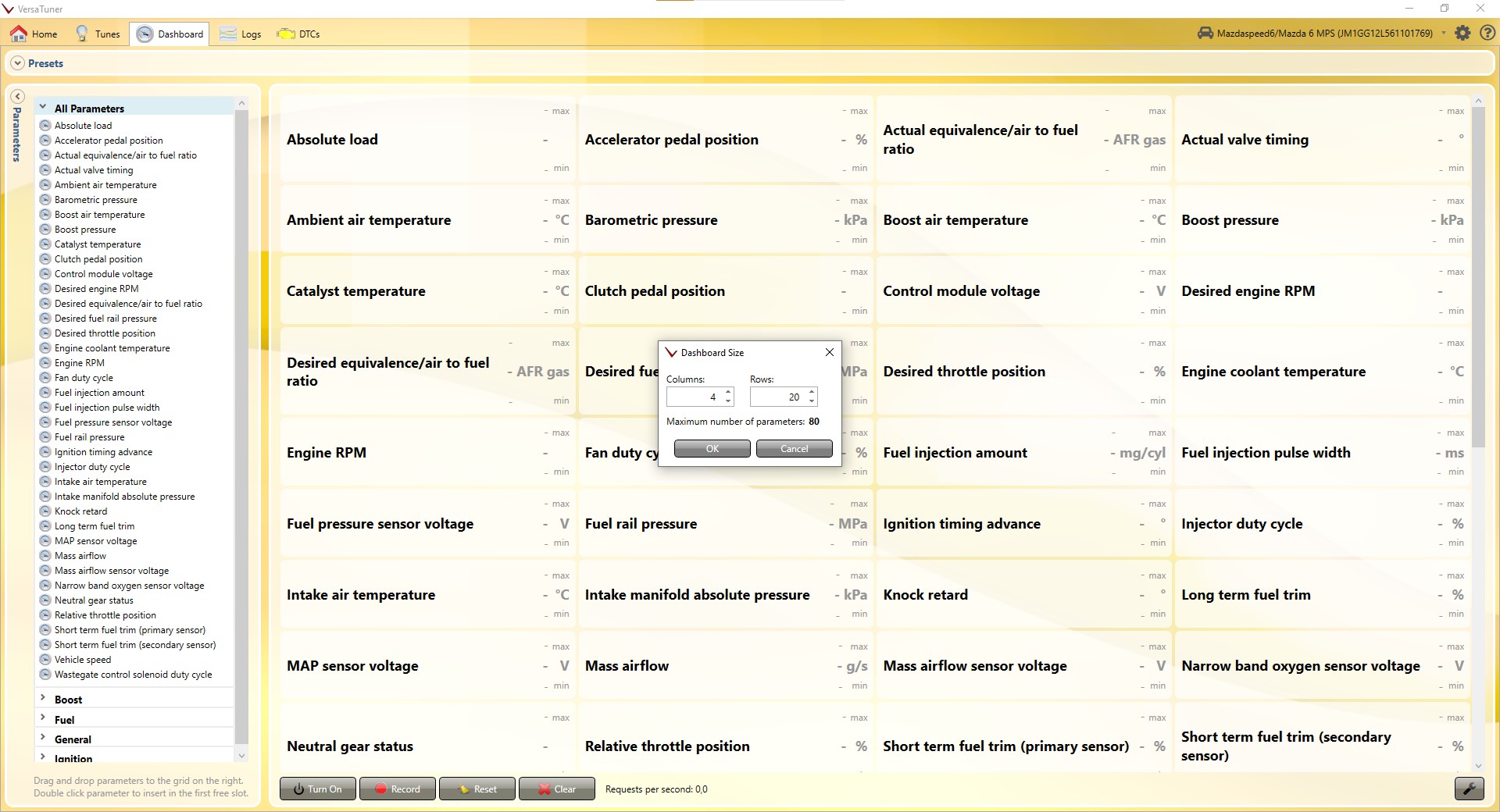Select Injector duty cycle in parameter list
Screen dimensions: 1500x812
(92, 467)
